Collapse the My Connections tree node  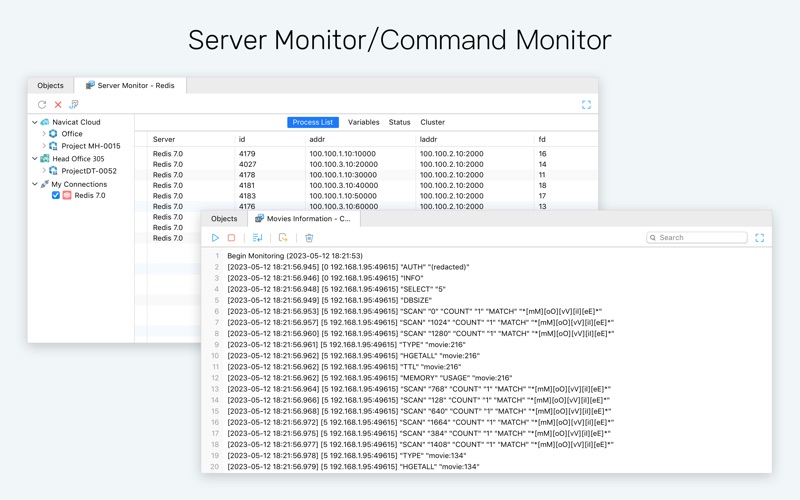(x=35, y=184)
